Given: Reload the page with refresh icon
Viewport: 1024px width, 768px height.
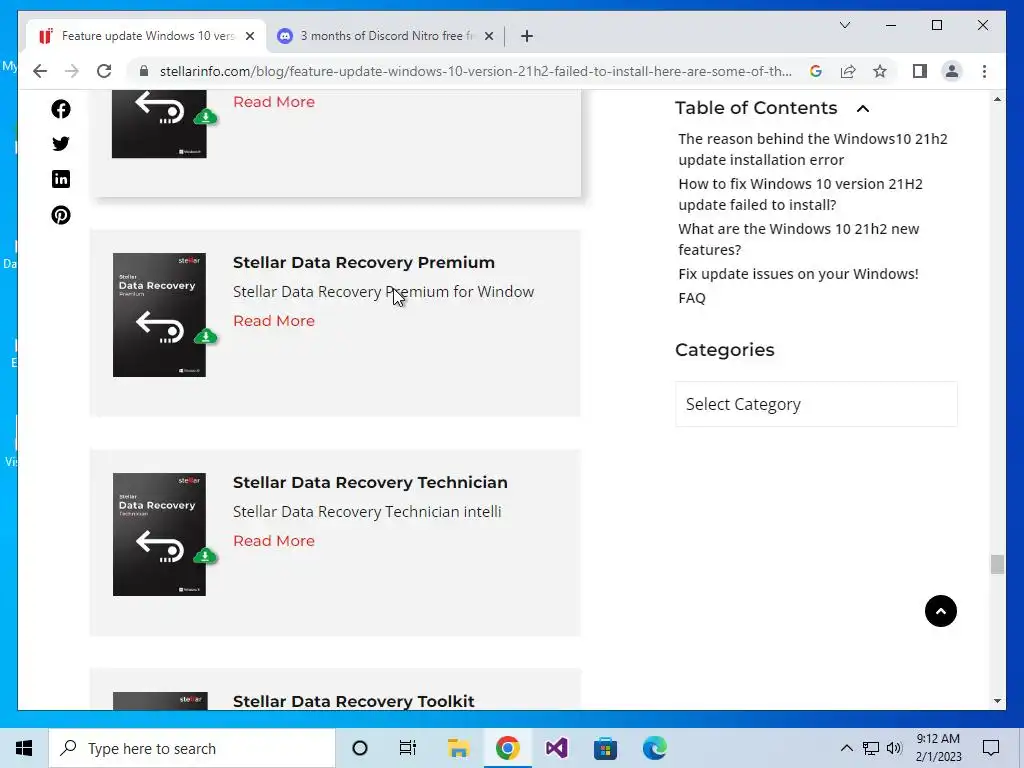Looking at the screenshot, I should point(104,71).
